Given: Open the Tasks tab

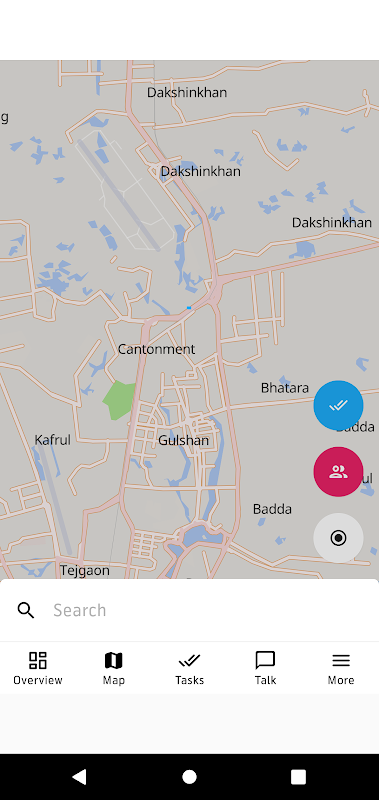Looking at the screenshot, I should [189, 668].
